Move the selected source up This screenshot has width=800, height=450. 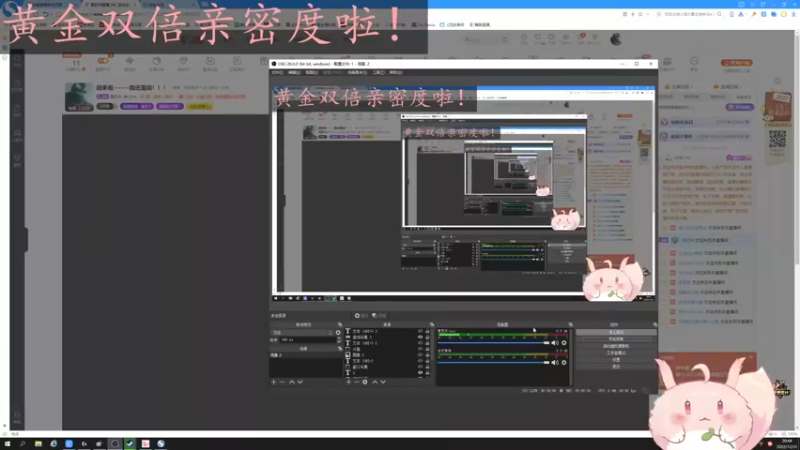[375, 382]
